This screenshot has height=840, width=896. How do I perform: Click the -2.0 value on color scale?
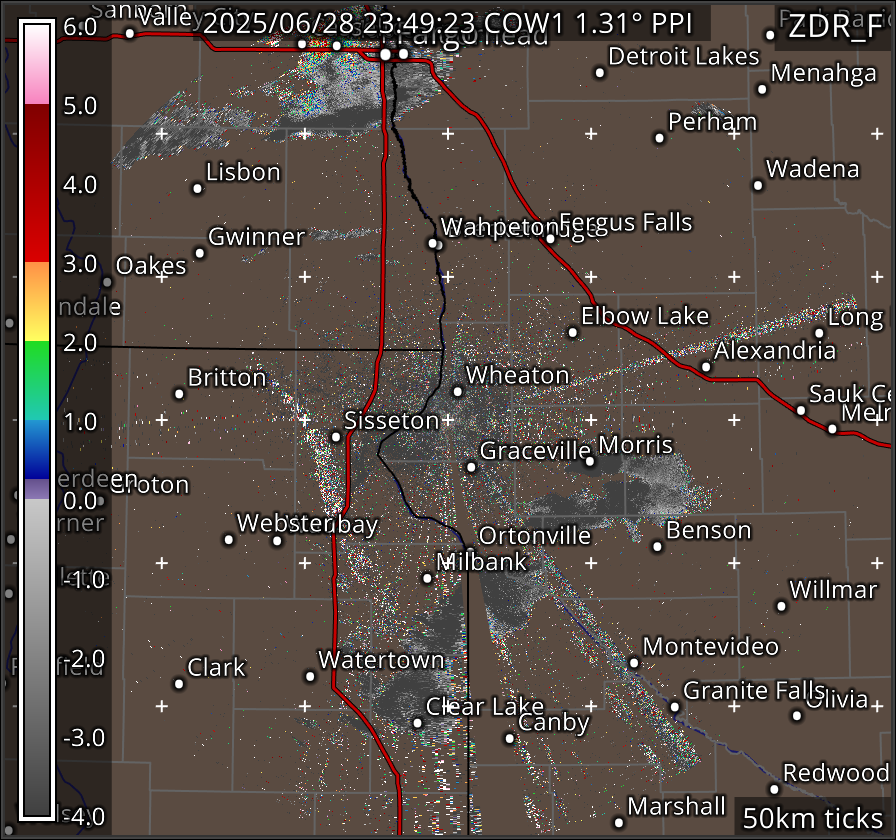pos(84,658)
